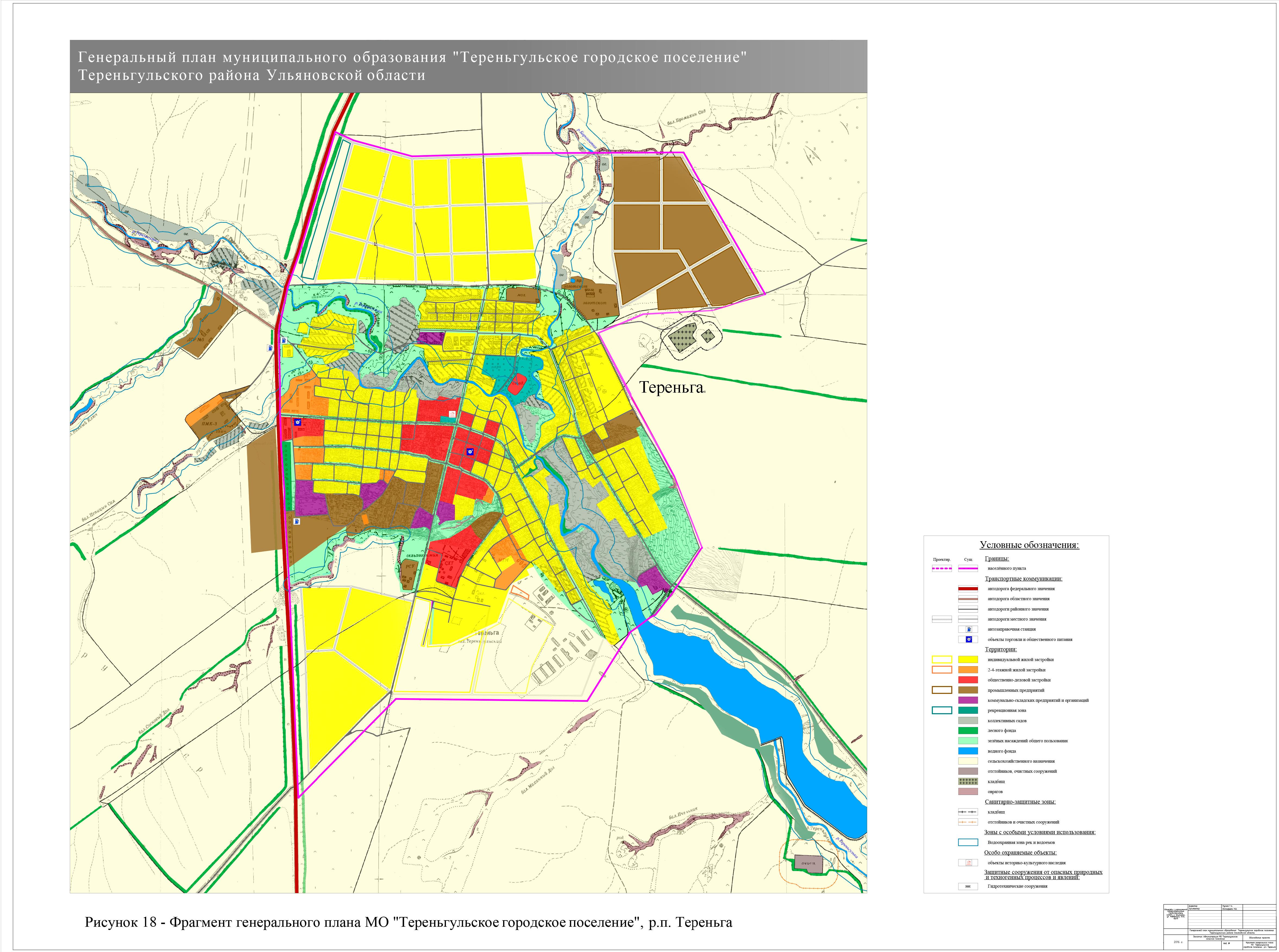Click the 'Условные обозначения:' legend heading
The image size is (1279, 952).
pyautogui.click(x=1030, y=545)
